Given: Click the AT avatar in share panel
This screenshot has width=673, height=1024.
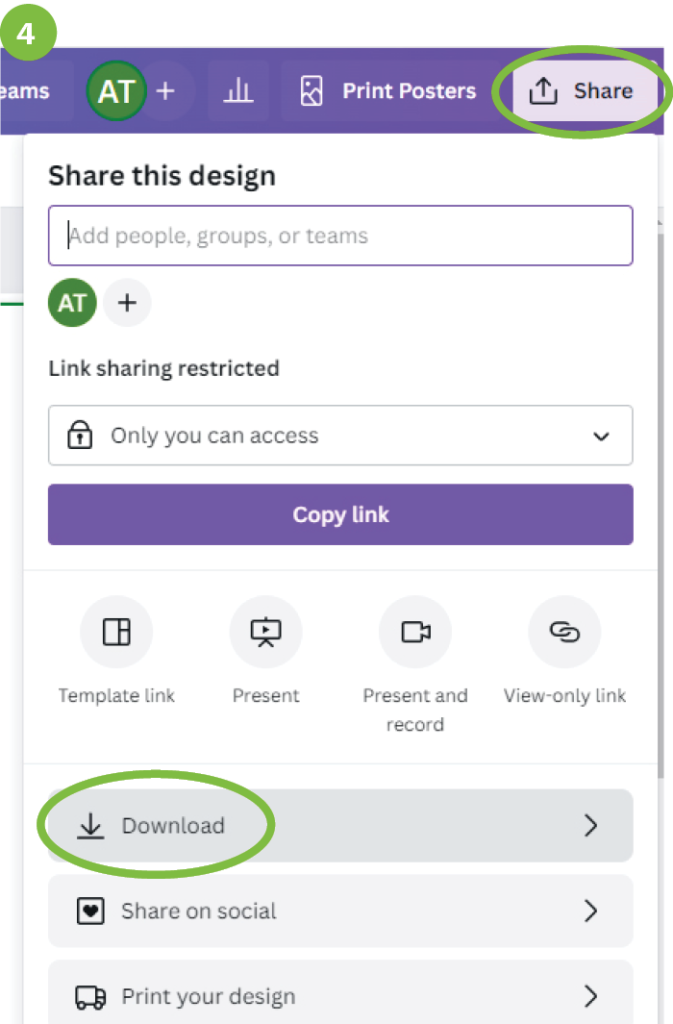Looking at the screenshot, I should [73, 303].
